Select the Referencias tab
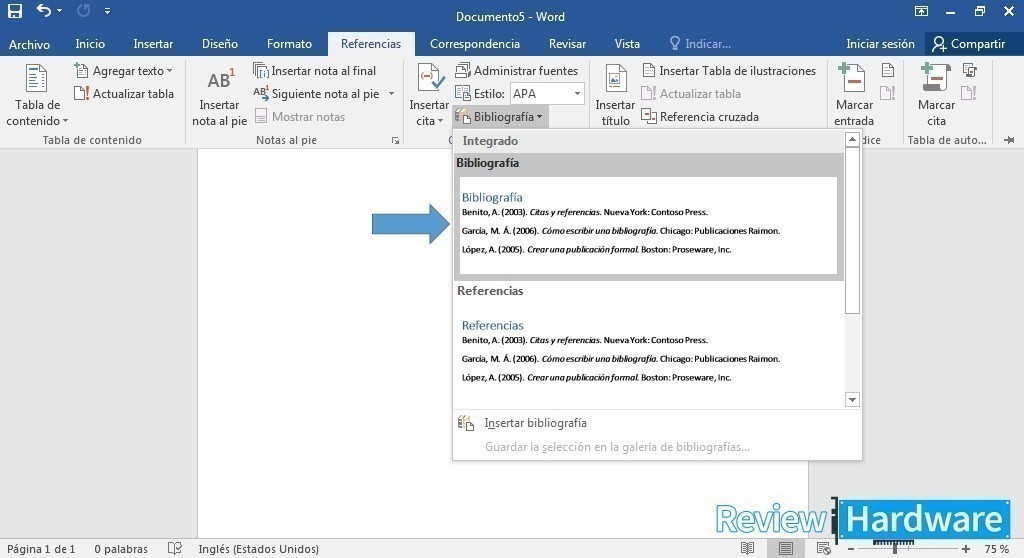 [x=371, y=44]
